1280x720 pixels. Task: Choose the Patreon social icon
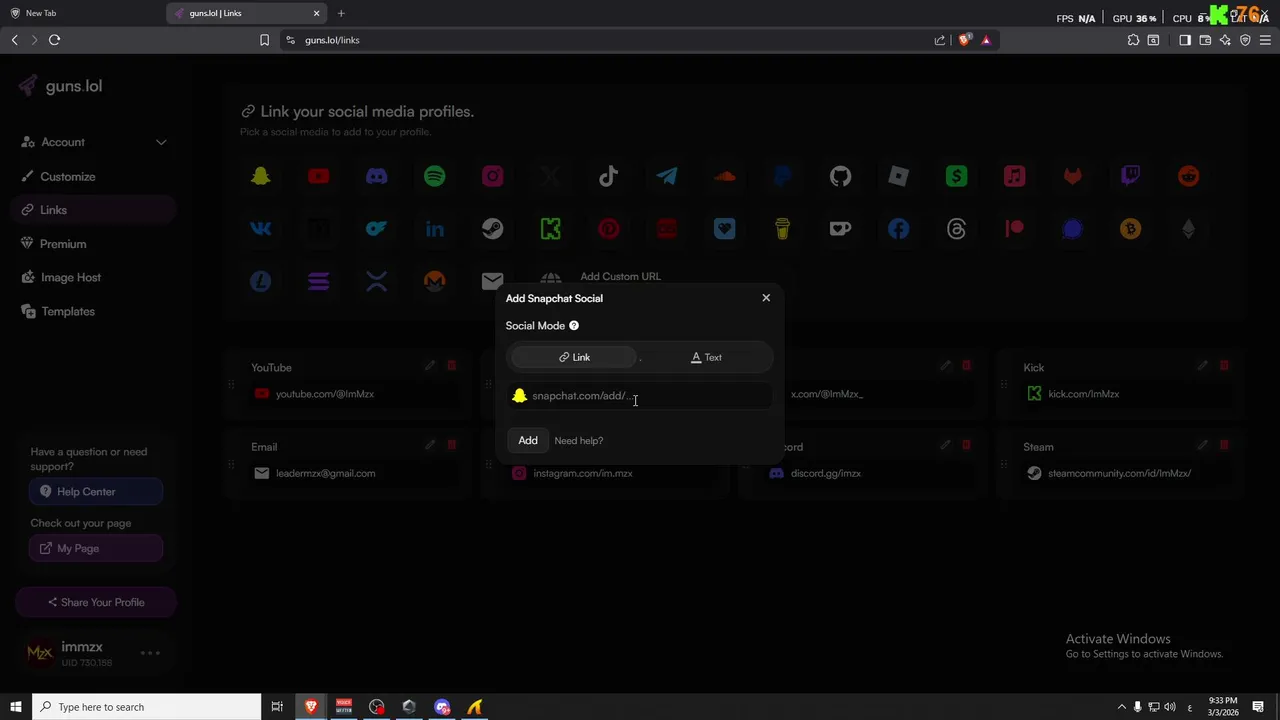[1015, 229]
